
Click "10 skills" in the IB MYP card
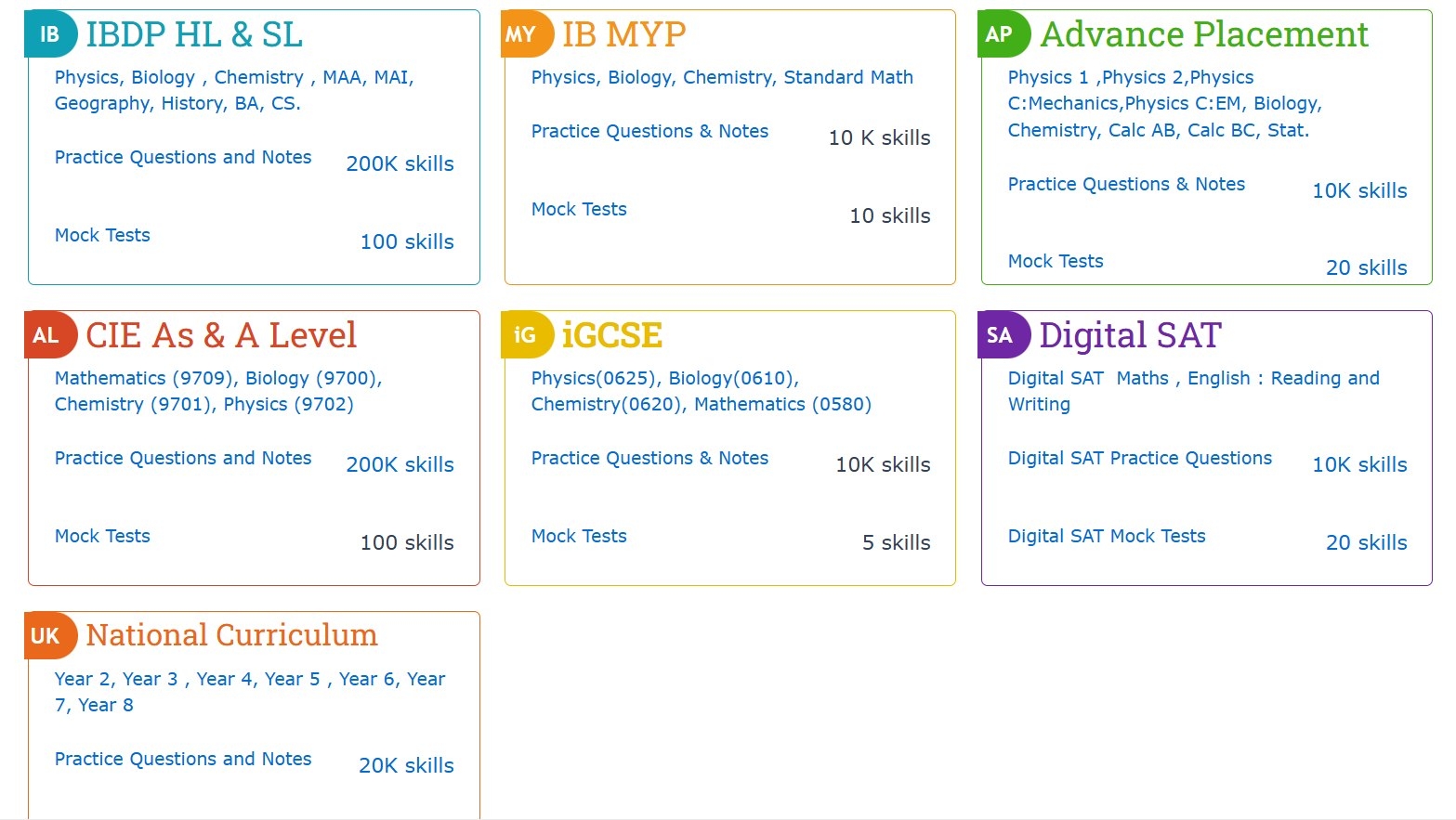click(x=890, y=215)
